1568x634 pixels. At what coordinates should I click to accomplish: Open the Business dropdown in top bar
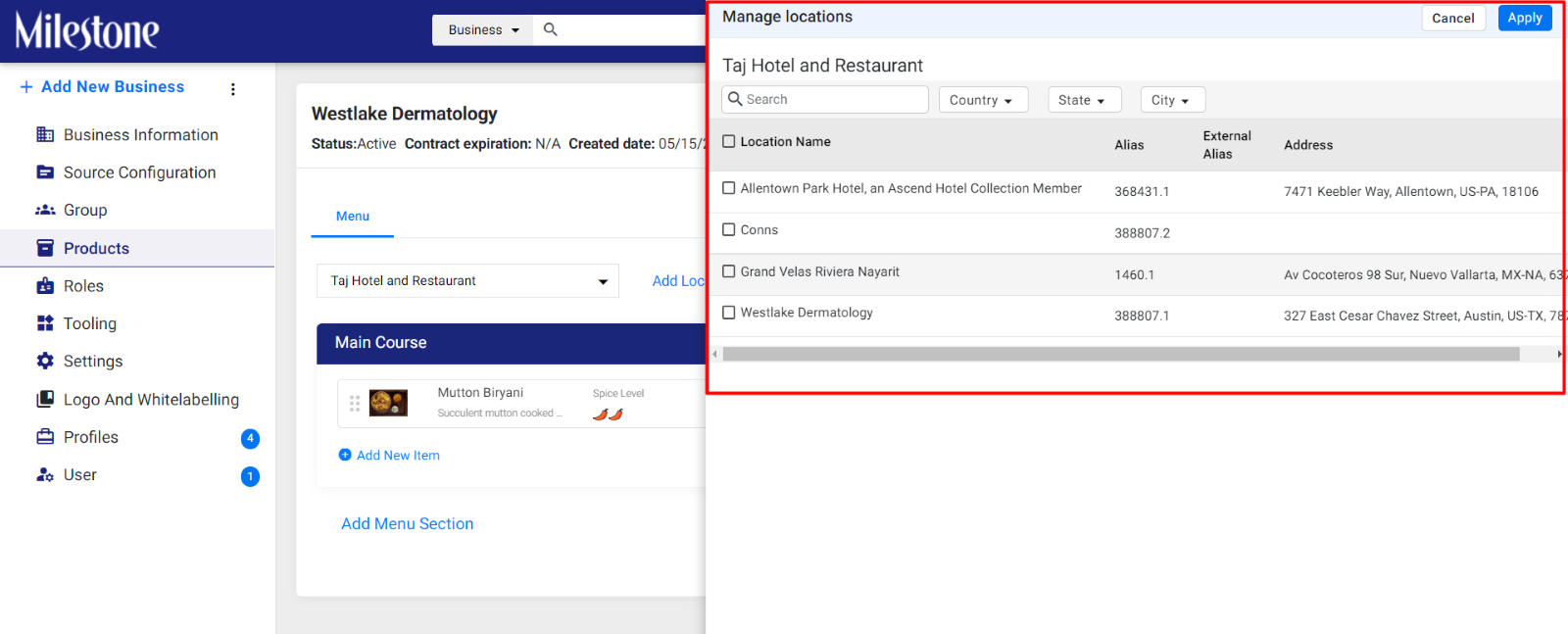point(483,29)
